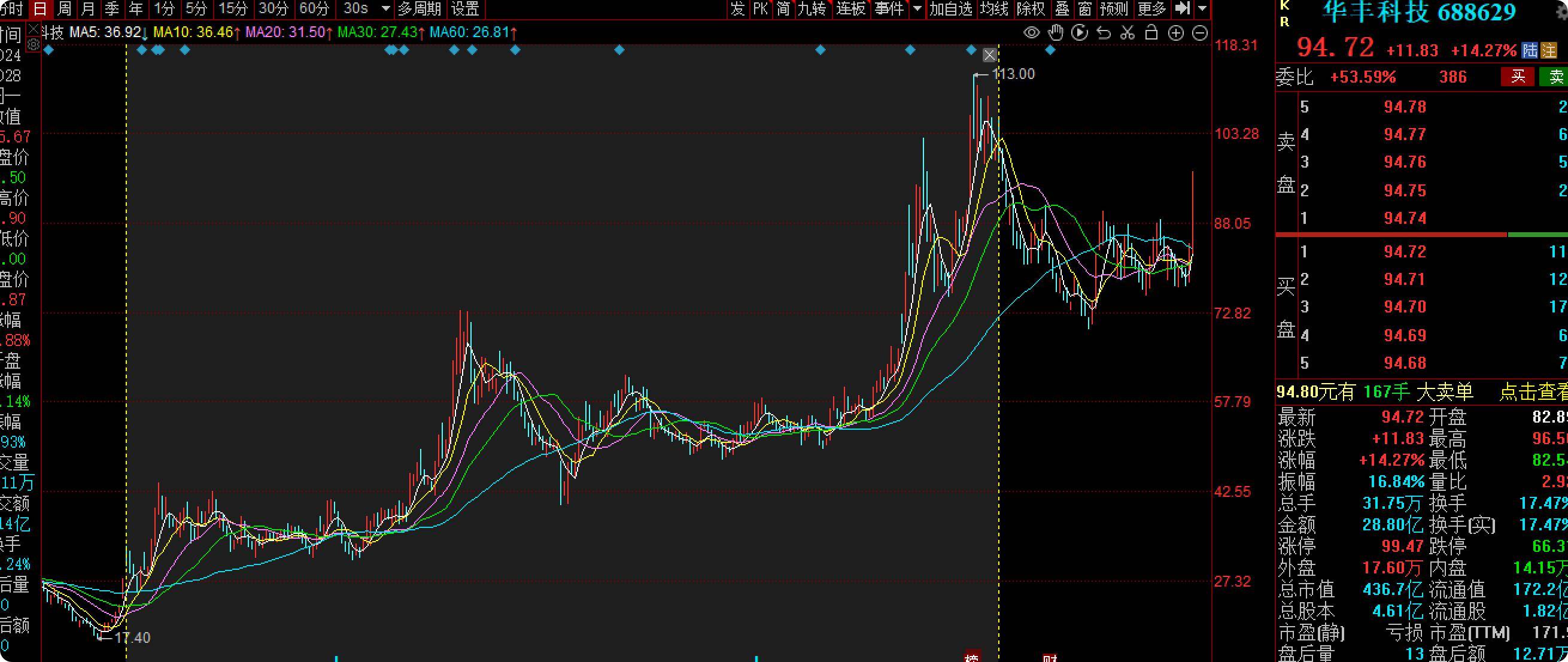Toggle the padlock lock icon
1568x662 pixels.
point(1151,33)
